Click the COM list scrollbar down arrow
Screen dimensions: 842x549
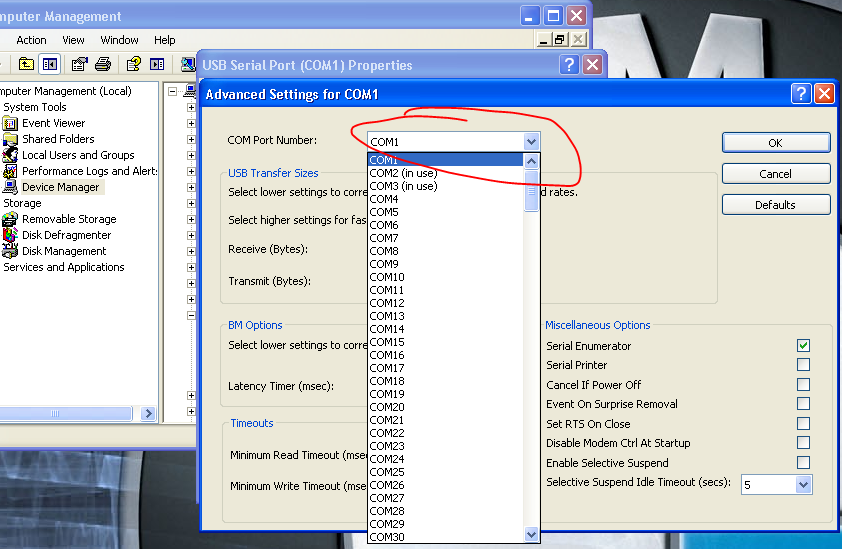click(531, 534)
